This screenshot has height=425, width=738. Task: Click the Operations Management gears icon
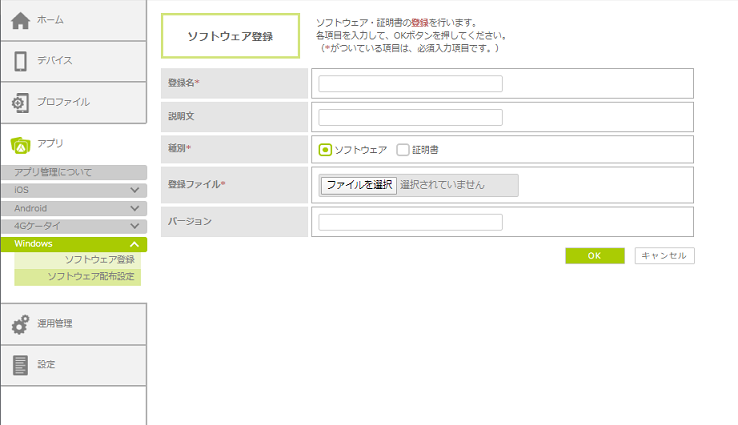[20, 324]
